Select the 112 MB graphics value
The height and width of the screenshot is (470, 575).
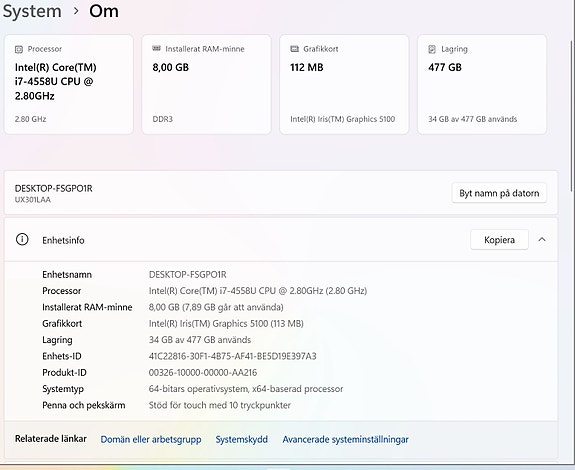(x=307, y=67)
